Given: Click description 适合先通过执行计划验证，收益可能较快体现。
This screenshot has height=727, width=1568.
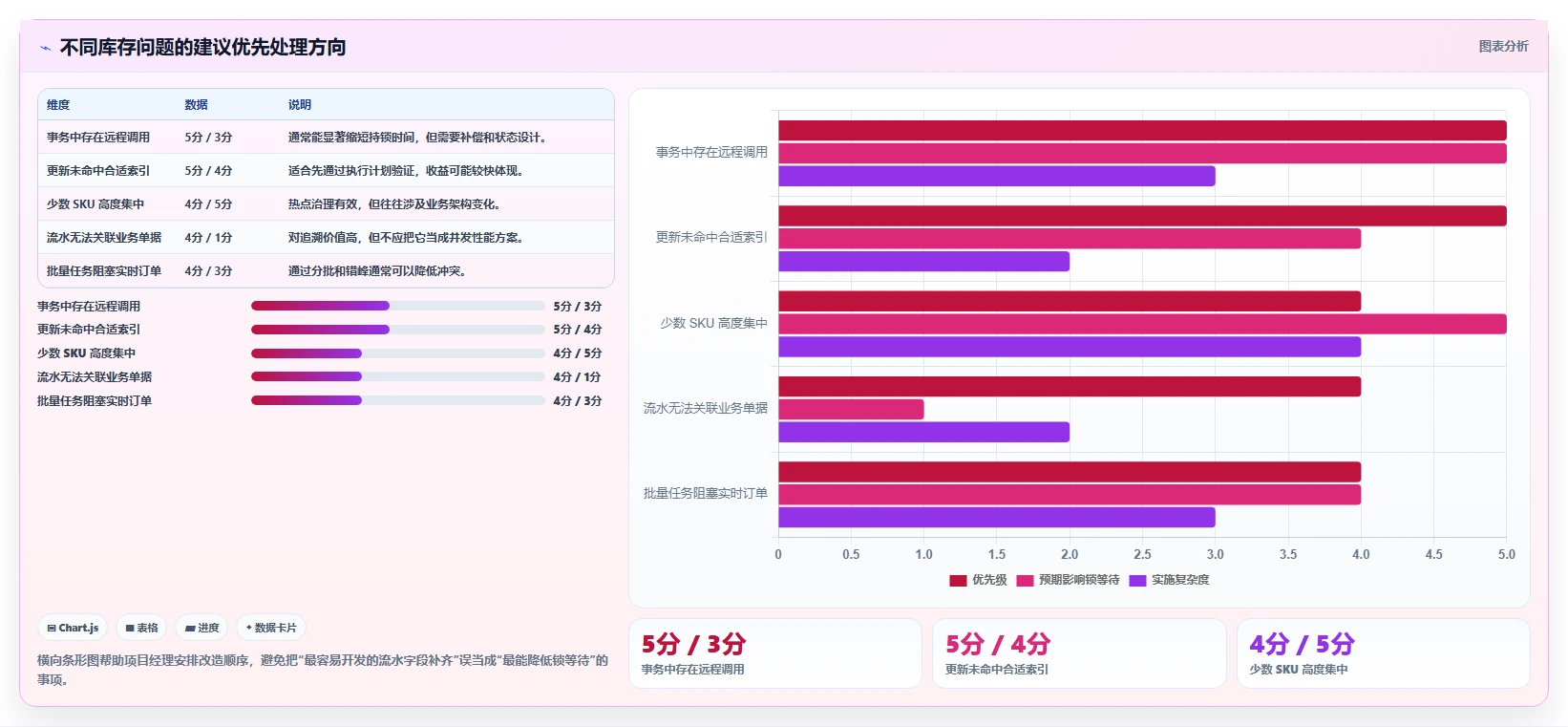Looking at the screenshot, I should 408,171.
